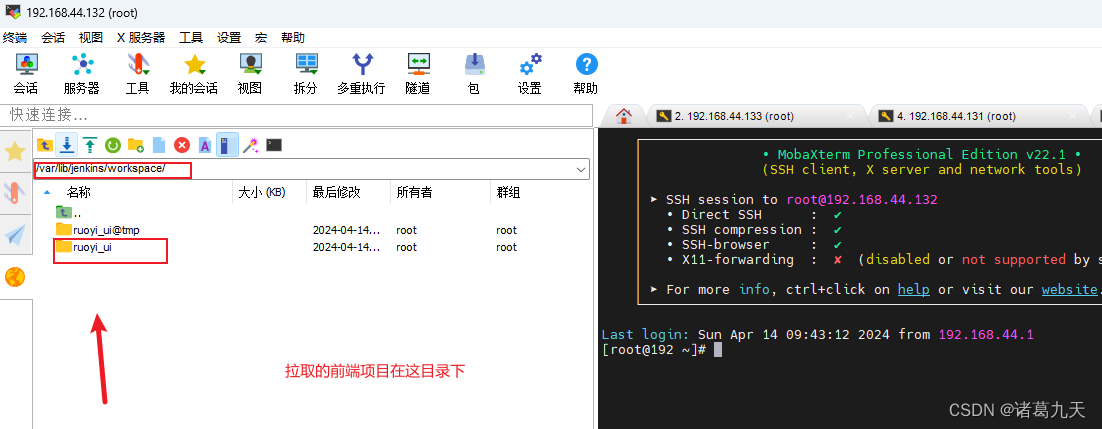The width and height of the screenshot is (1102, 429).
Task: Open the 视图 menu in menu bar
Action: point(91,37)
